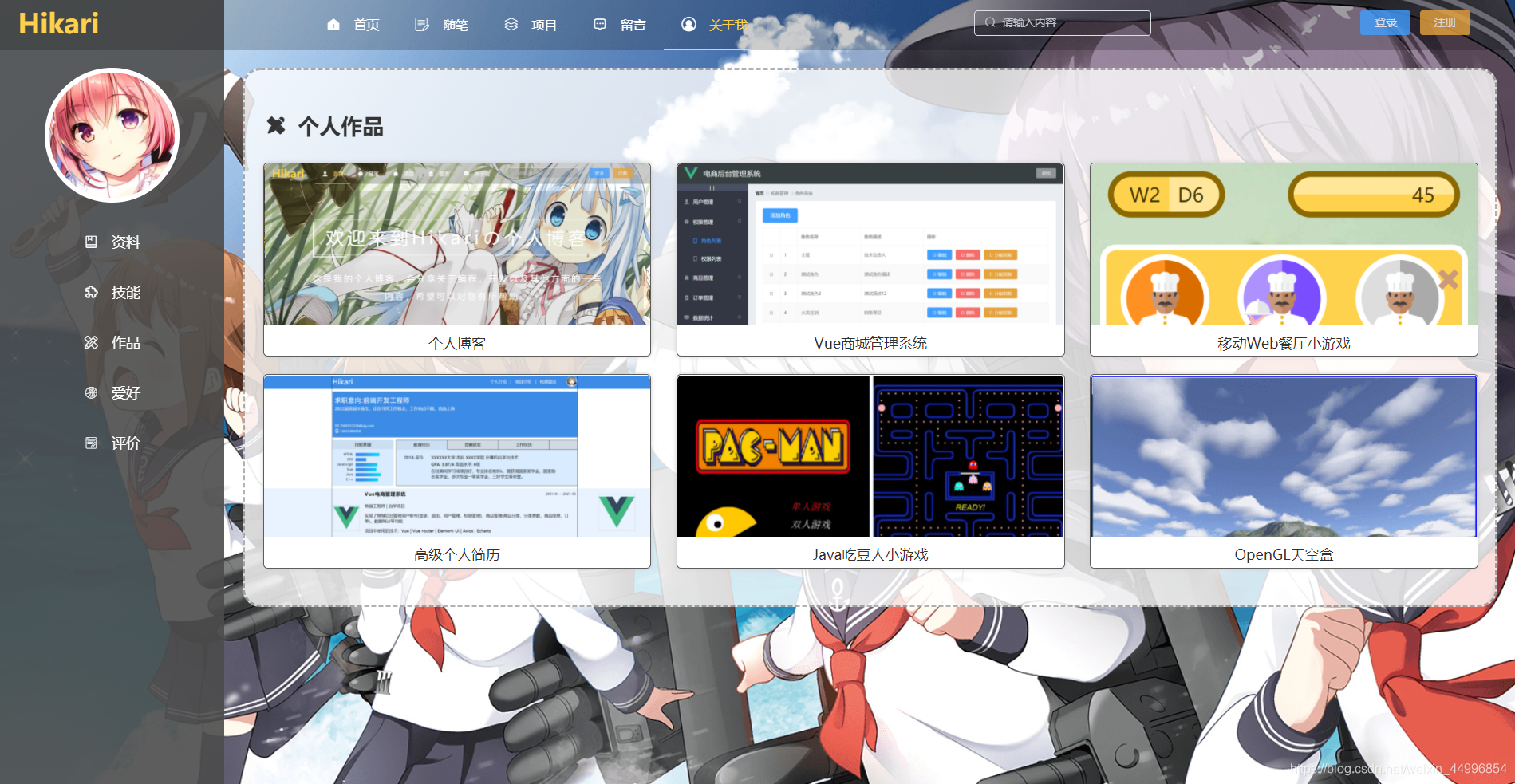Image resolution: width=1515 pixels, height=784 pixels.
Task: Open the 留言 nav menu item
Action: pos(633,25)
